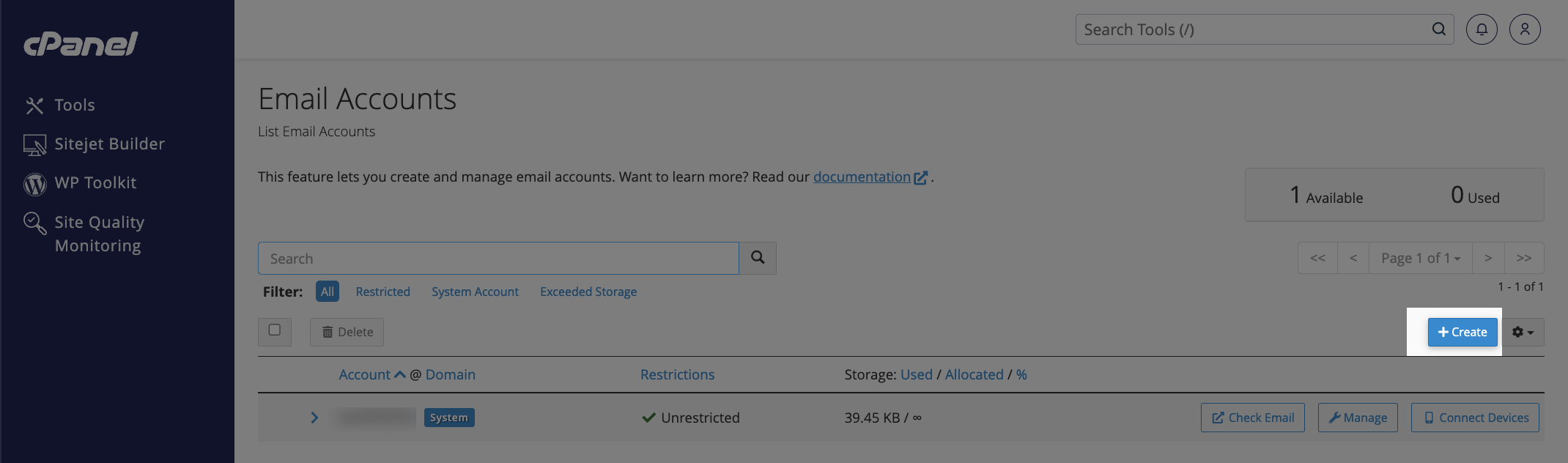Open the notifications bell icon
This screenshot has width=1568, height=463.
(1481, 29)
